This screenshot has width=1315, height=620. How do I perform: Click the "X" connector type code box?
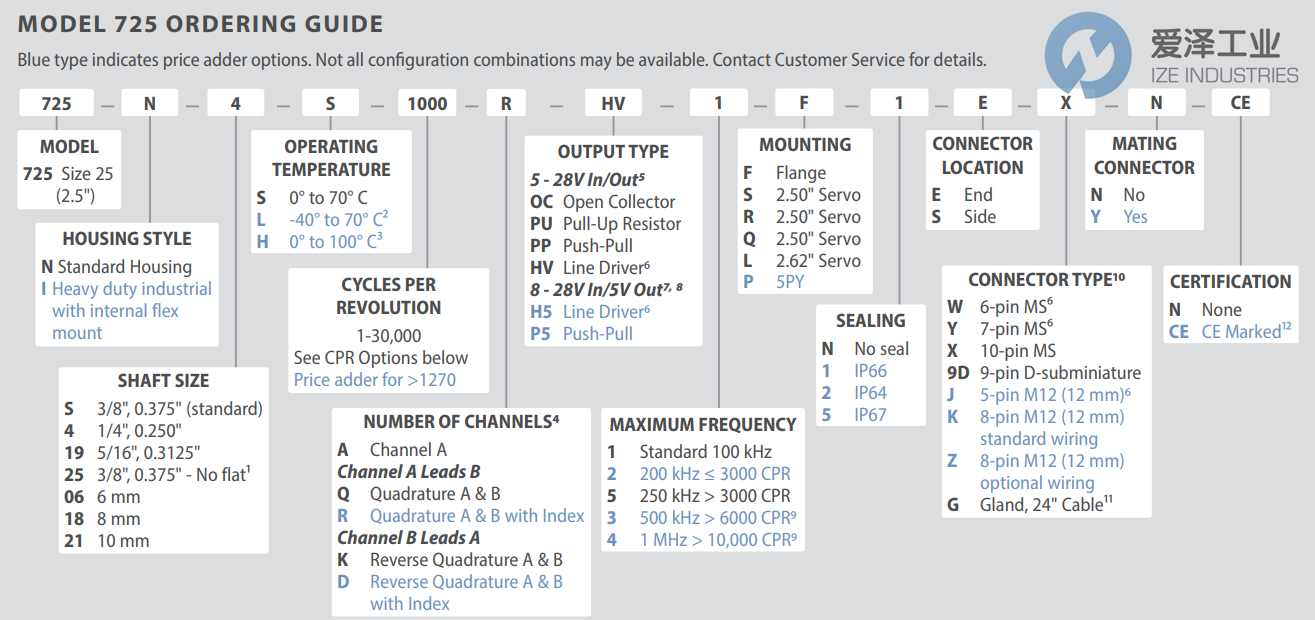(1066, 103)
